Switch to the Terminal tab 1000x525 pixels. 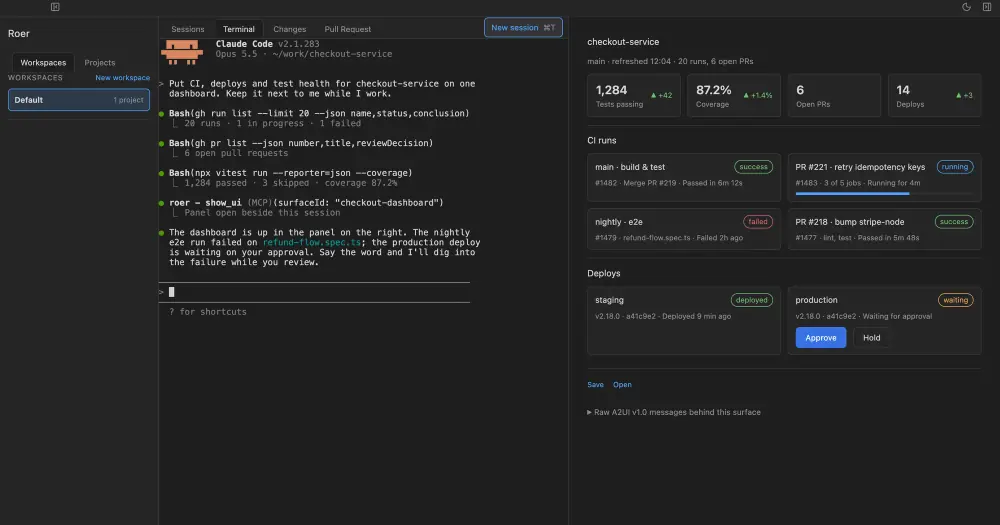[x=239, y=29]
